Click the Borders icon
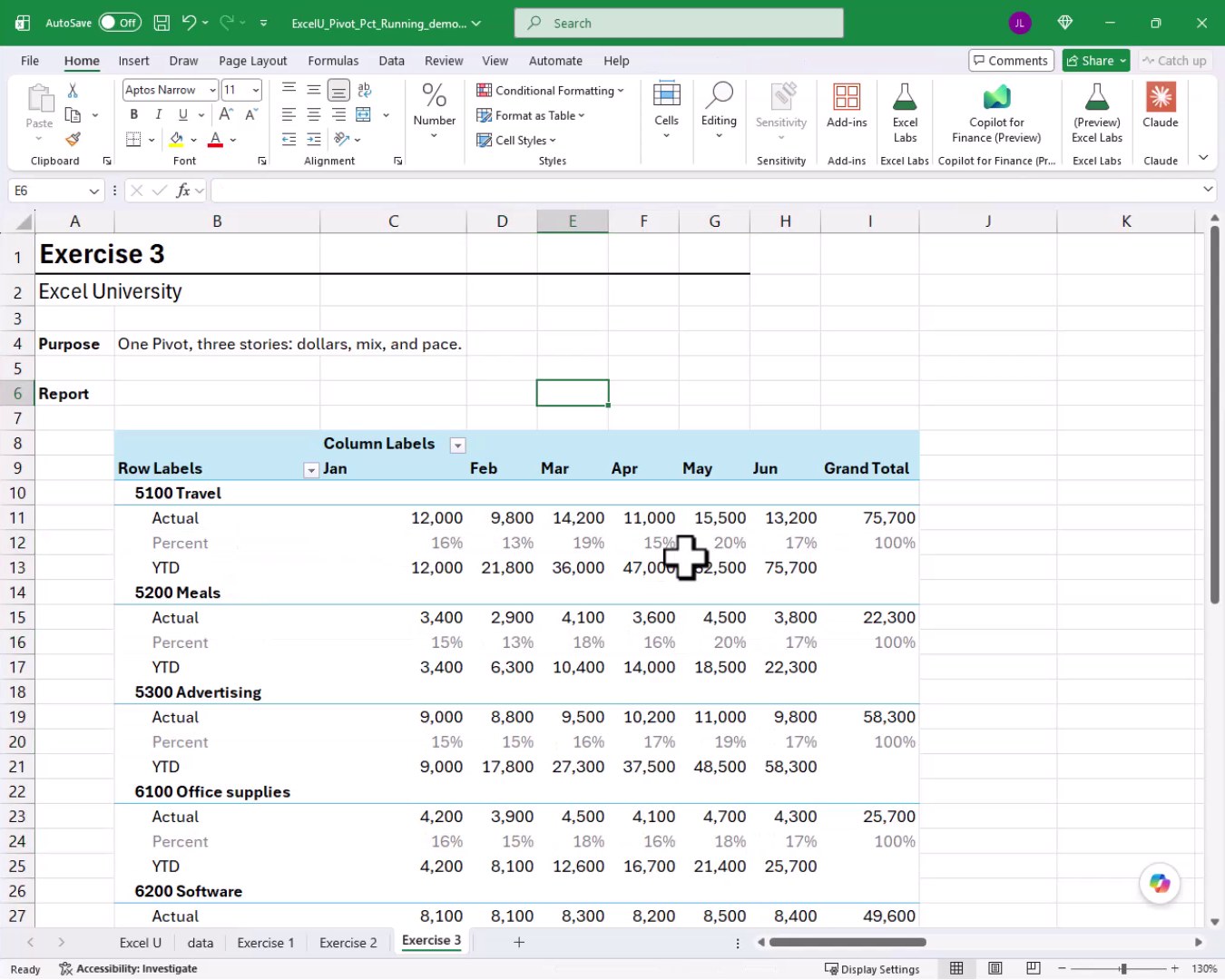This screenshot has width=1225, height=980. click(x=133, y=140)
